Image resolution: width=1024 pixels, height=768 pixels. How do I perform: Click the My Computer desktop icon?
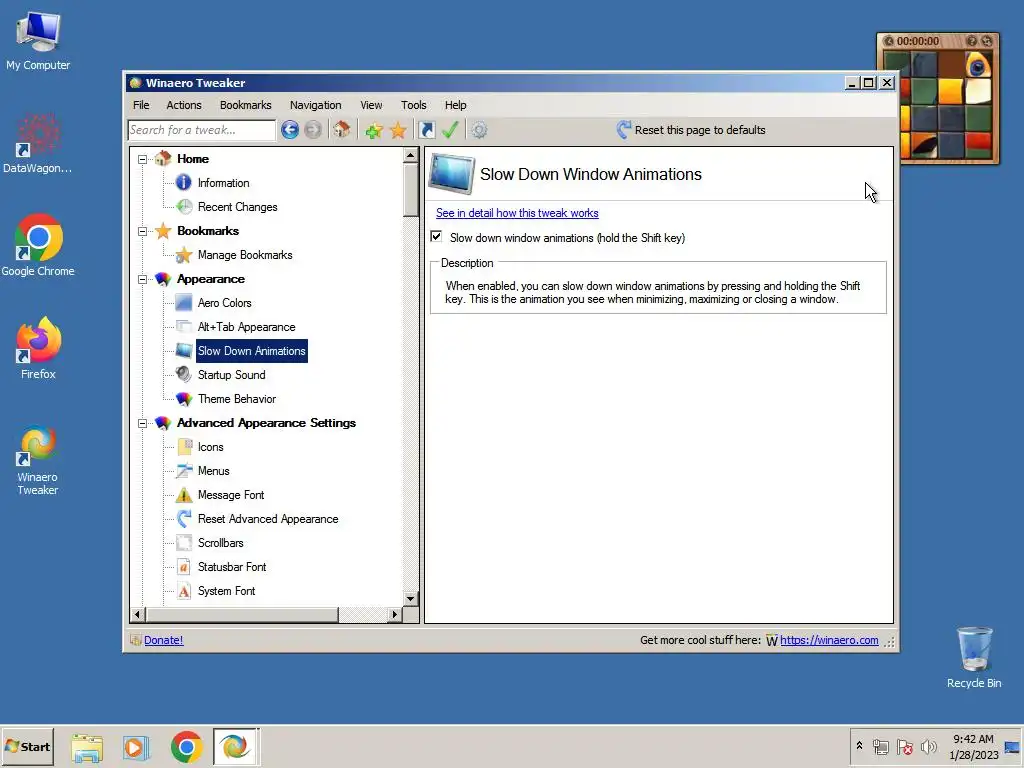click(38, 41)
